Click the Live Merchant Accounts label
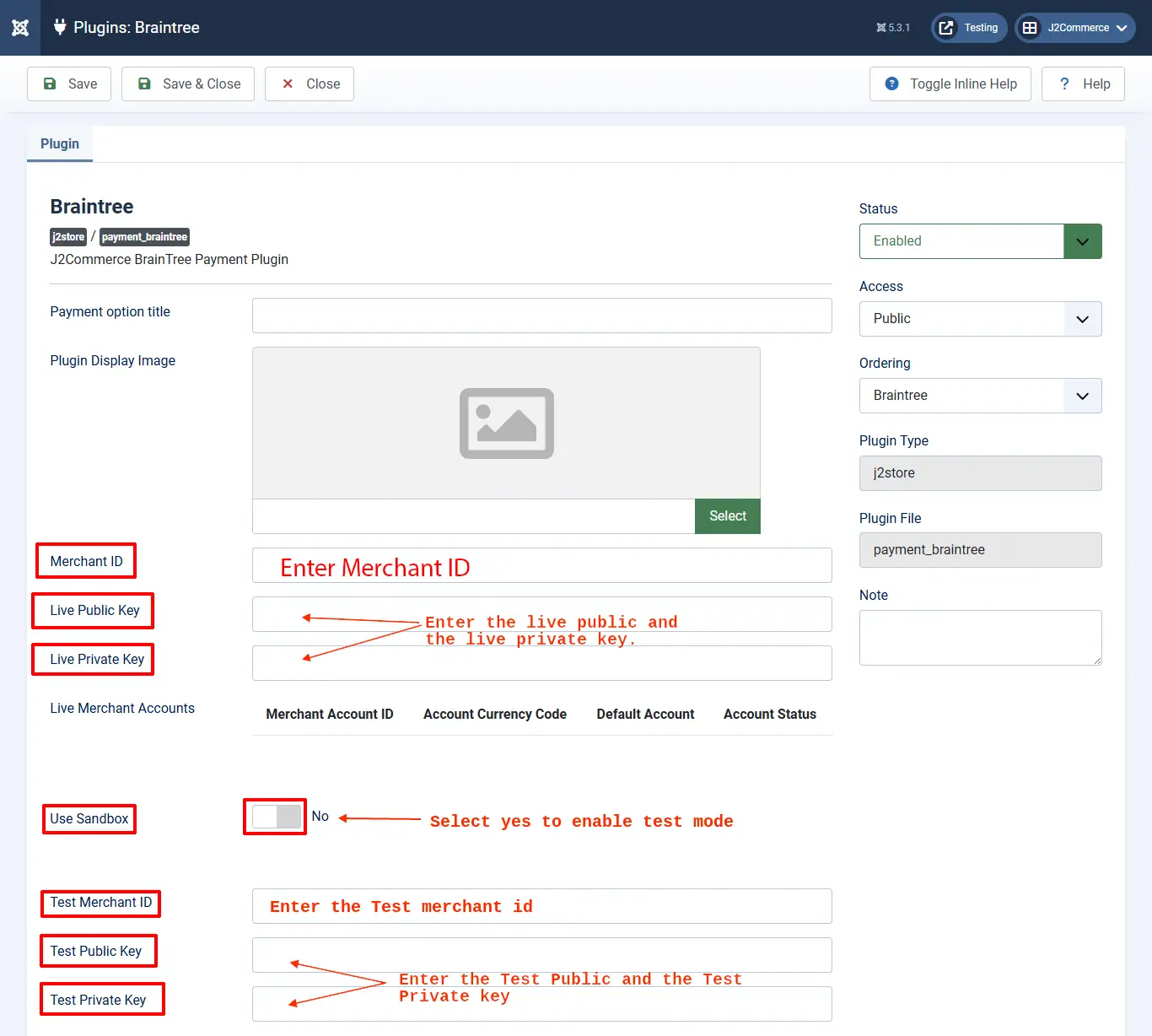The width and height of the screenshot is (1152, 1036). (122, 708)
